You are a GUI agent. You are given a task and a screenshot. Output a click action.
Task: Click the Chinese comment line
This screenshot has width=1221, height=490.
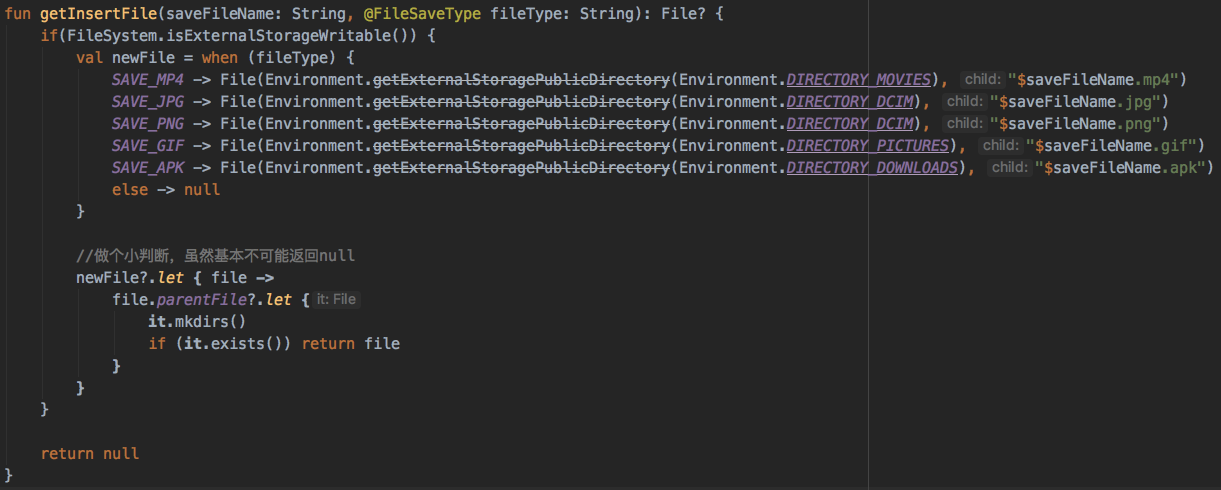[x=215, y=256]
